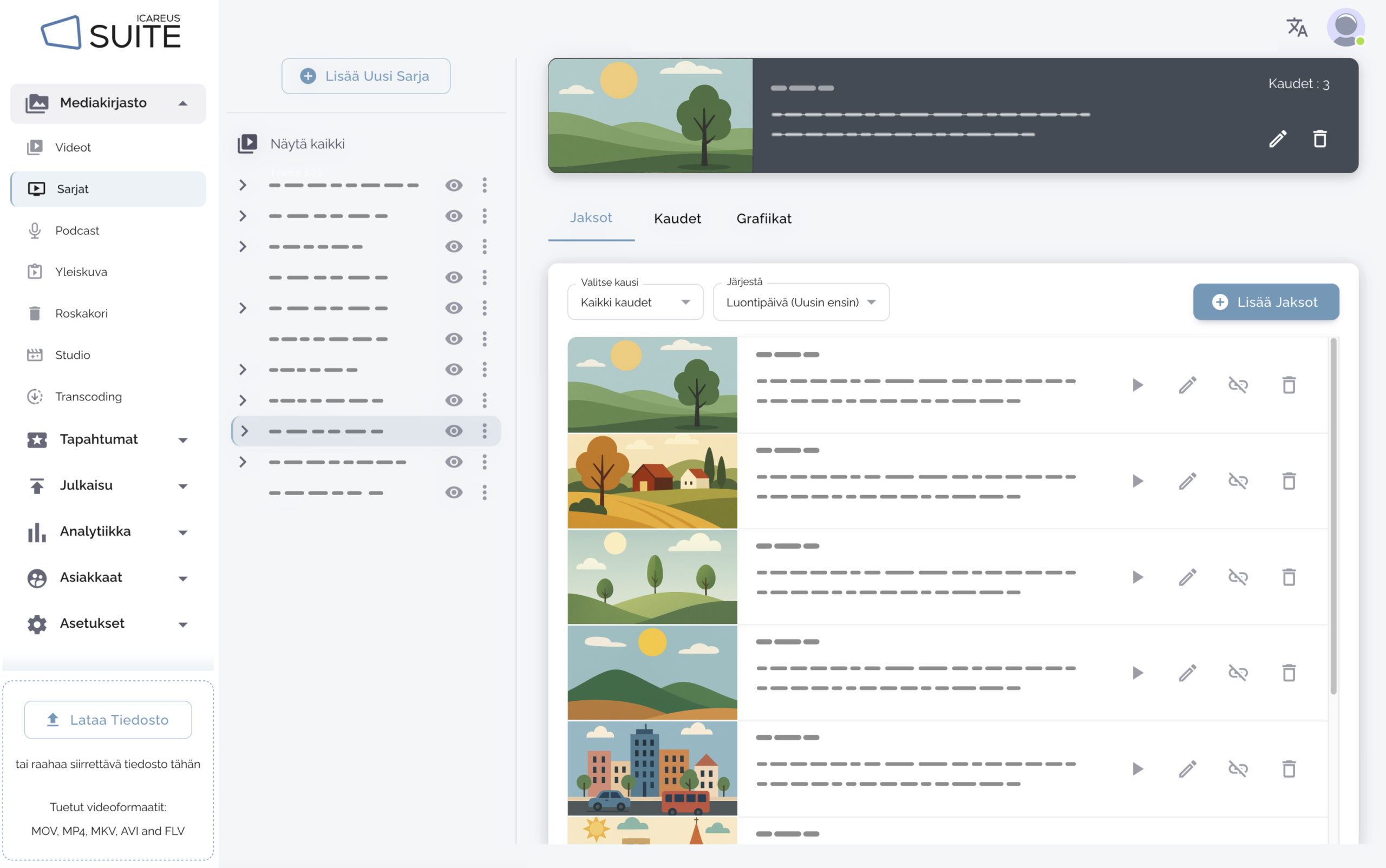This screenshot has height=868, width=1386.
Task: Click the Lisää Jaksot button
Action: click(x=1265, y=302)
